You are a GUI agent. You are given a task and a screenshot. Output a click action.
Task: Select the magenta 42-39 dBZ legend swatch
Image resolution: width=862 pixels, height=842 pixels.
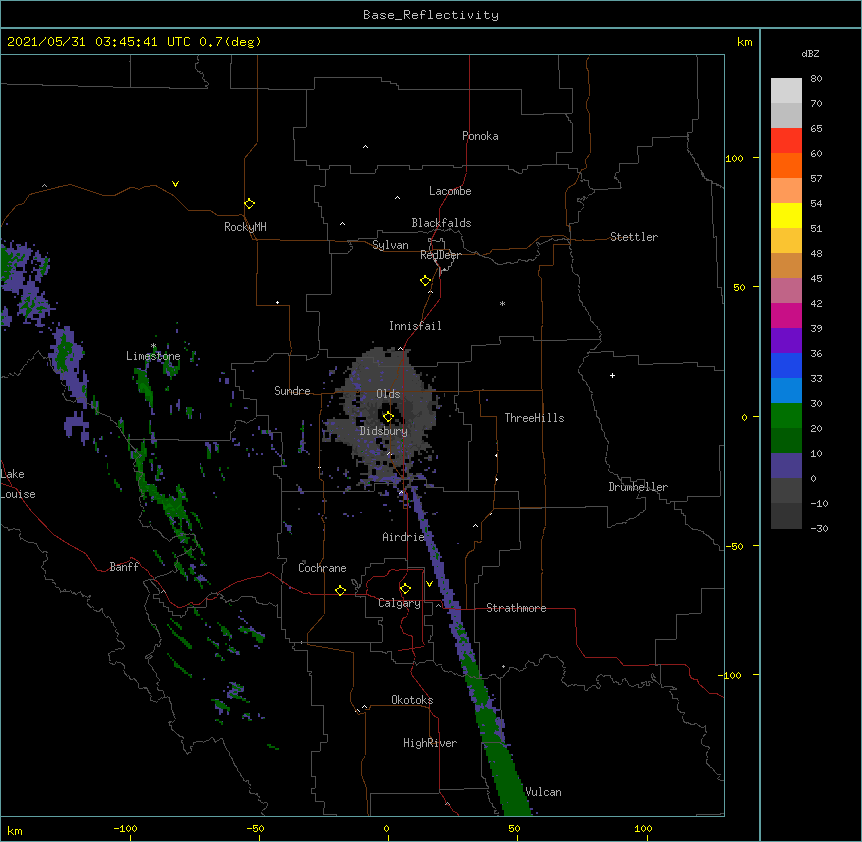(x=786, y=315)
